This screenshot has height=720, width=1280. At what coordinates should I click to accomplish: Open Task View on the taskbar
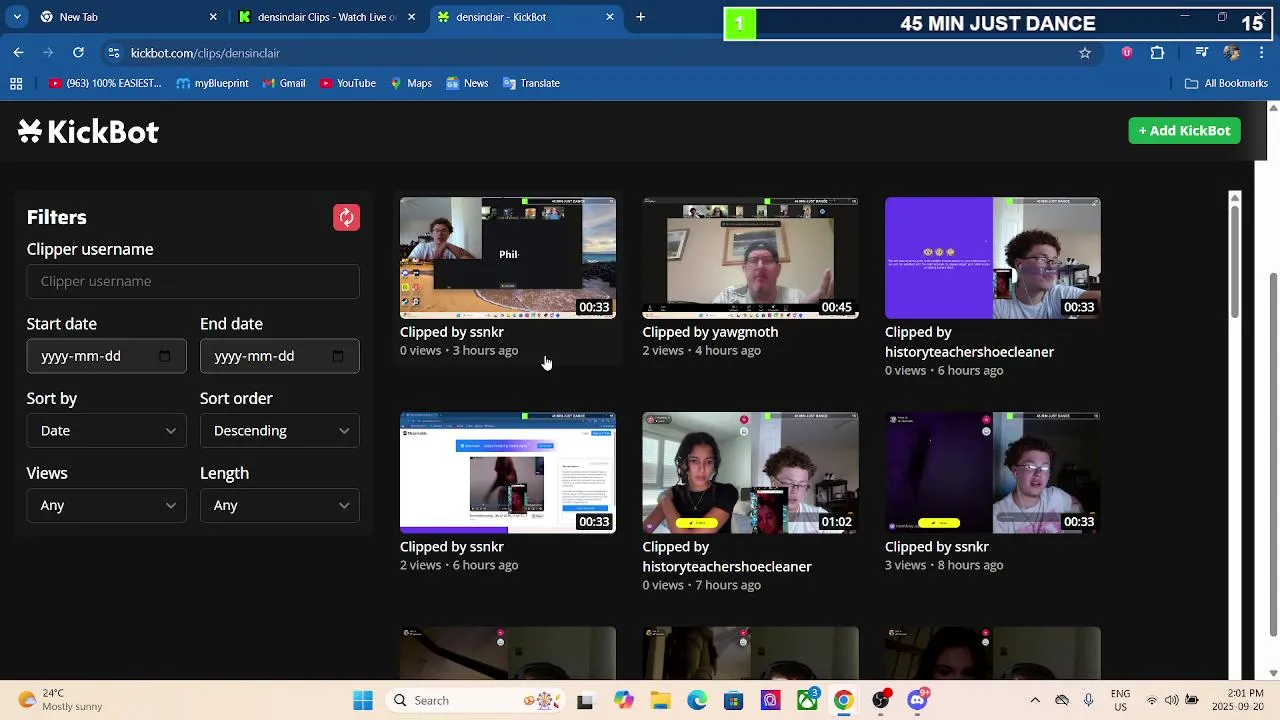point(585,700)
